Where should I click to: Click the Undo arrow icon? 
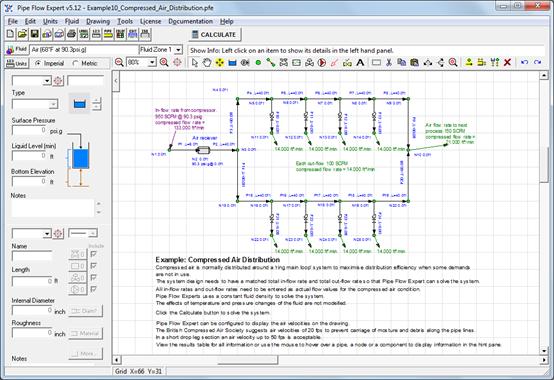click(x=524, y=63)
